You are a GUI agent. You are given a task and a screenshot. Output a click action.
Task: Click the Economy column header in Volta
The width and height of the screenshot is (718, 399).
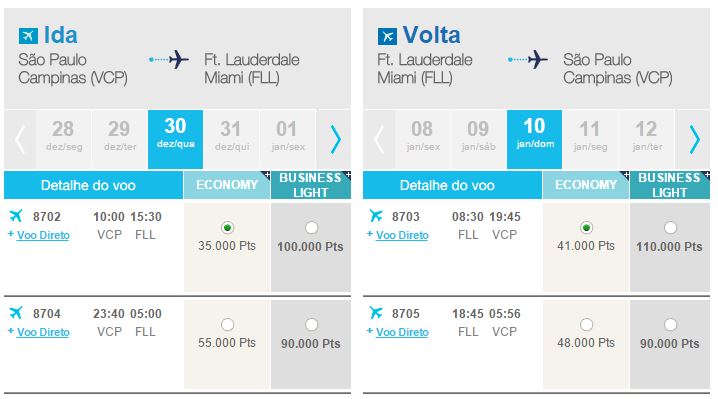586,185
